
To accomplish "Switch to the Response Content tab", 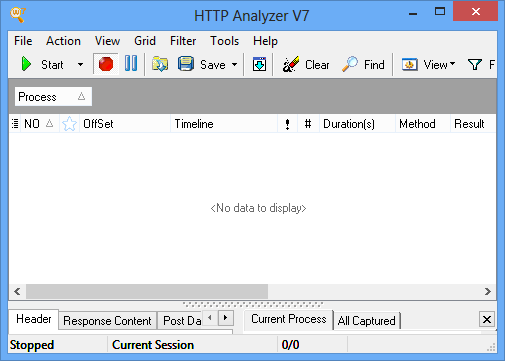I will pyautogui.click(x=107, y=321).
